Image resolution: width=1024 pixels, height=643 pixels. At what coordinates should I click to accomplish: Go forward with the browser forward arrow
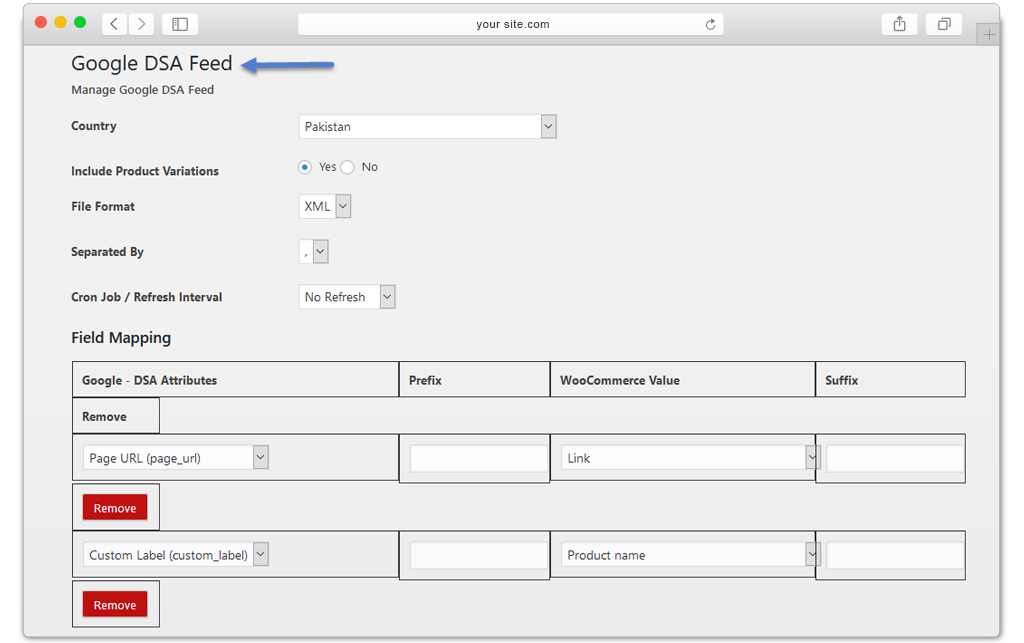pos(141,24)
